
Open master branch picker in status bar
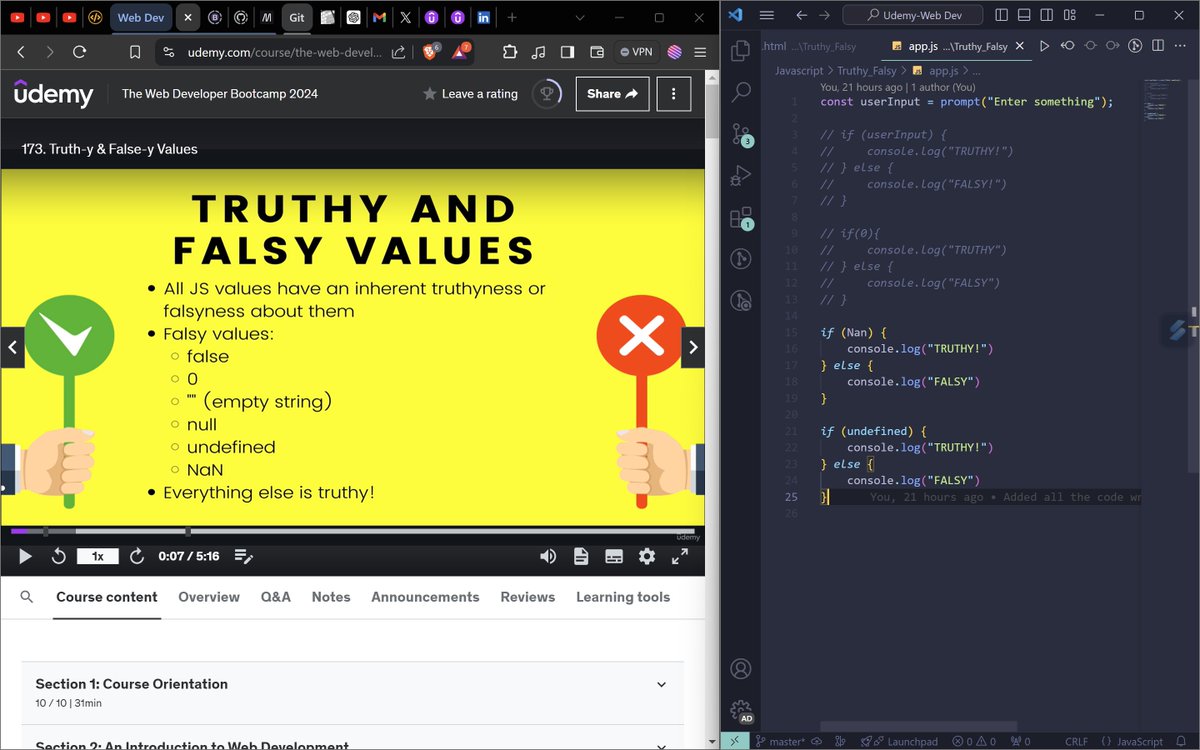(x=781, y=741)
